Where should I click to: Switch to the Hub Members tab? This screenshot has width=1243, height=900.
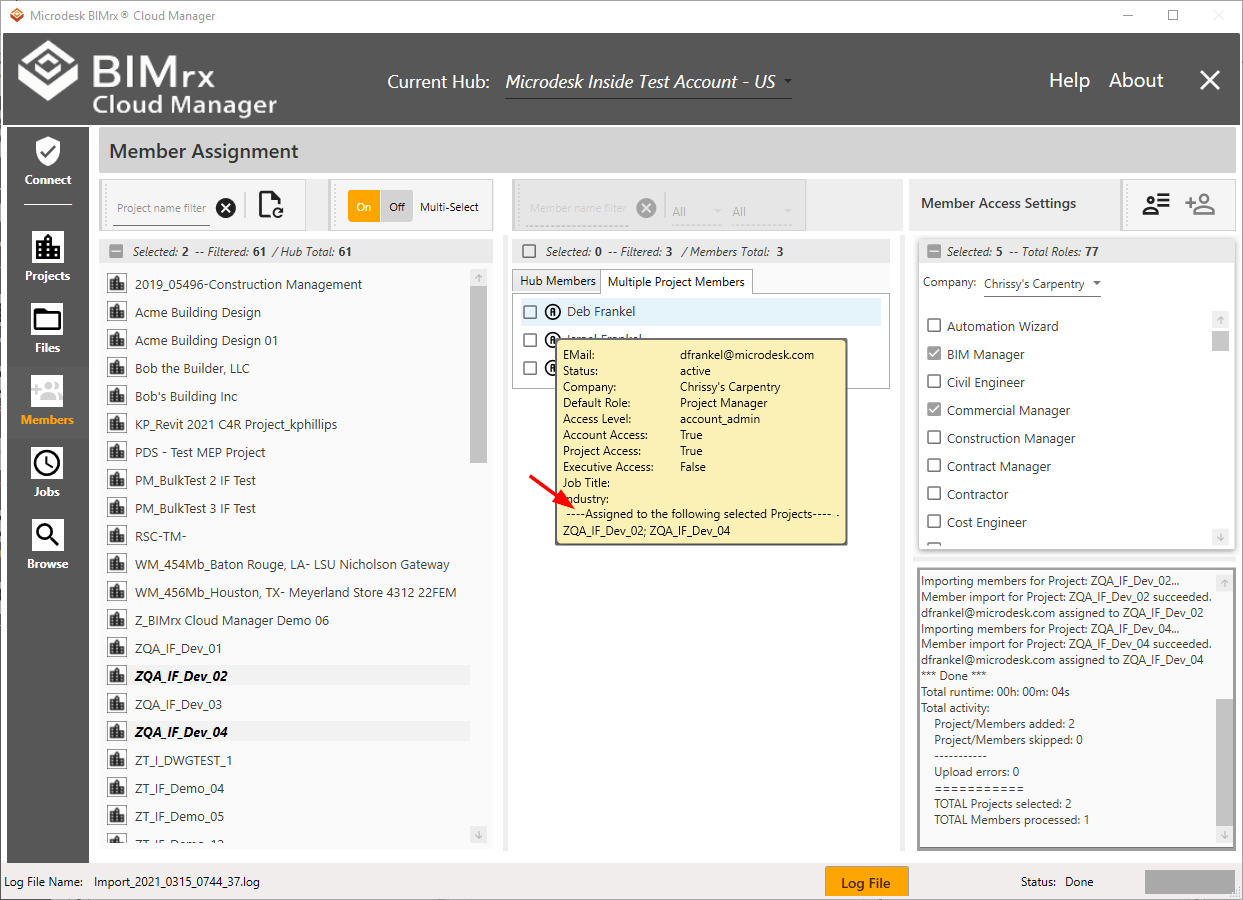click(x=558, y=281)
